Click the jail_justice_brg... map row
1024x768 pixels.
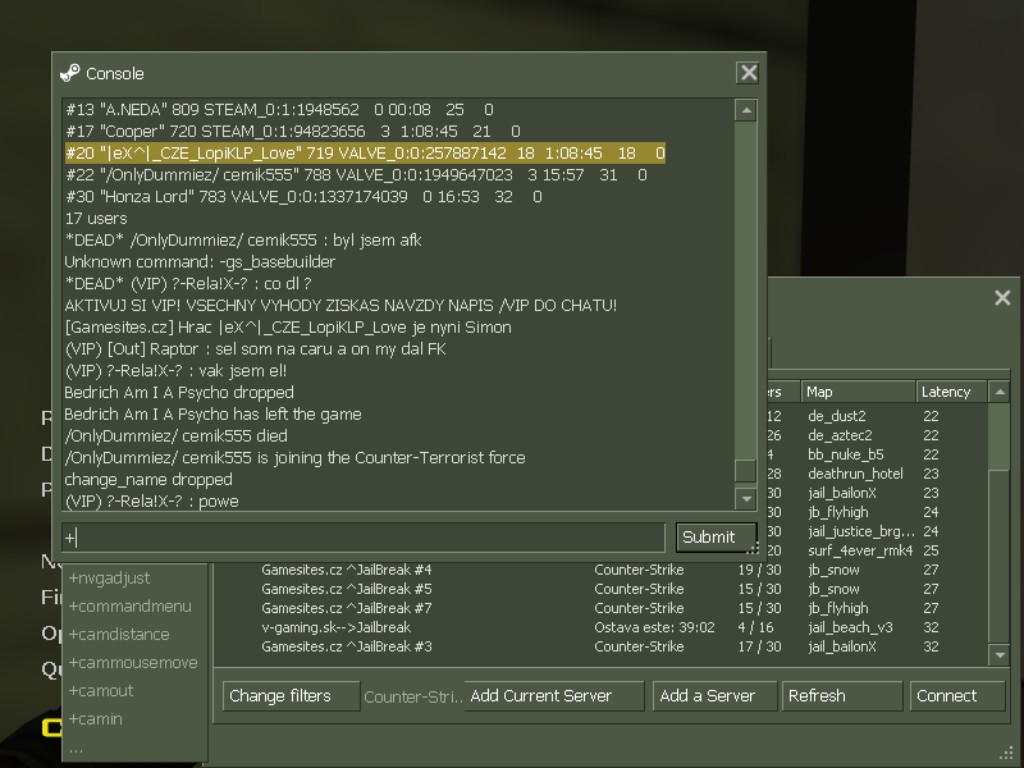(861, 532)
